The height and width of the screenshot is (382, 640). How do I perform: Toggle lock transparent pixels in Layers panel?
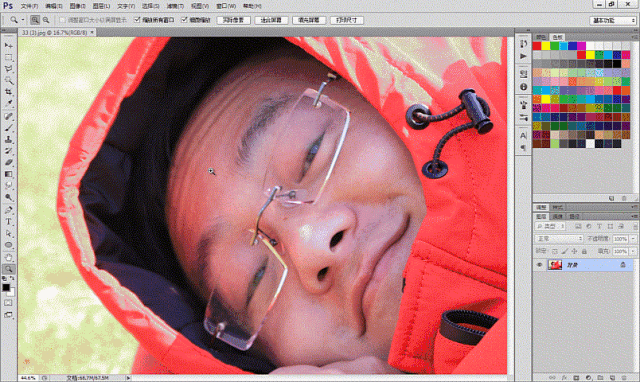pyautogui.click(x=555, y=251)
